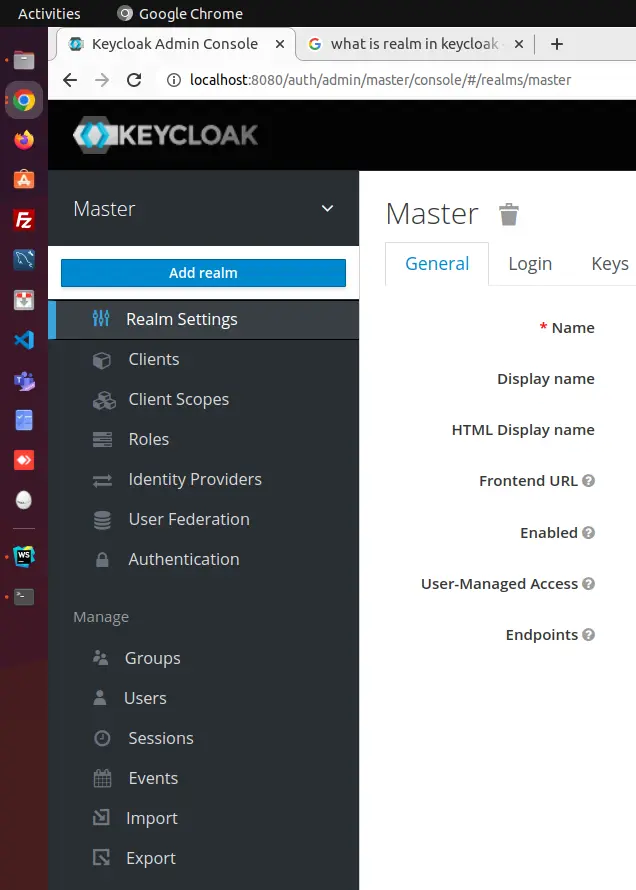Click the Add realm button
636x890 pixels.
(x=203, y=273)
